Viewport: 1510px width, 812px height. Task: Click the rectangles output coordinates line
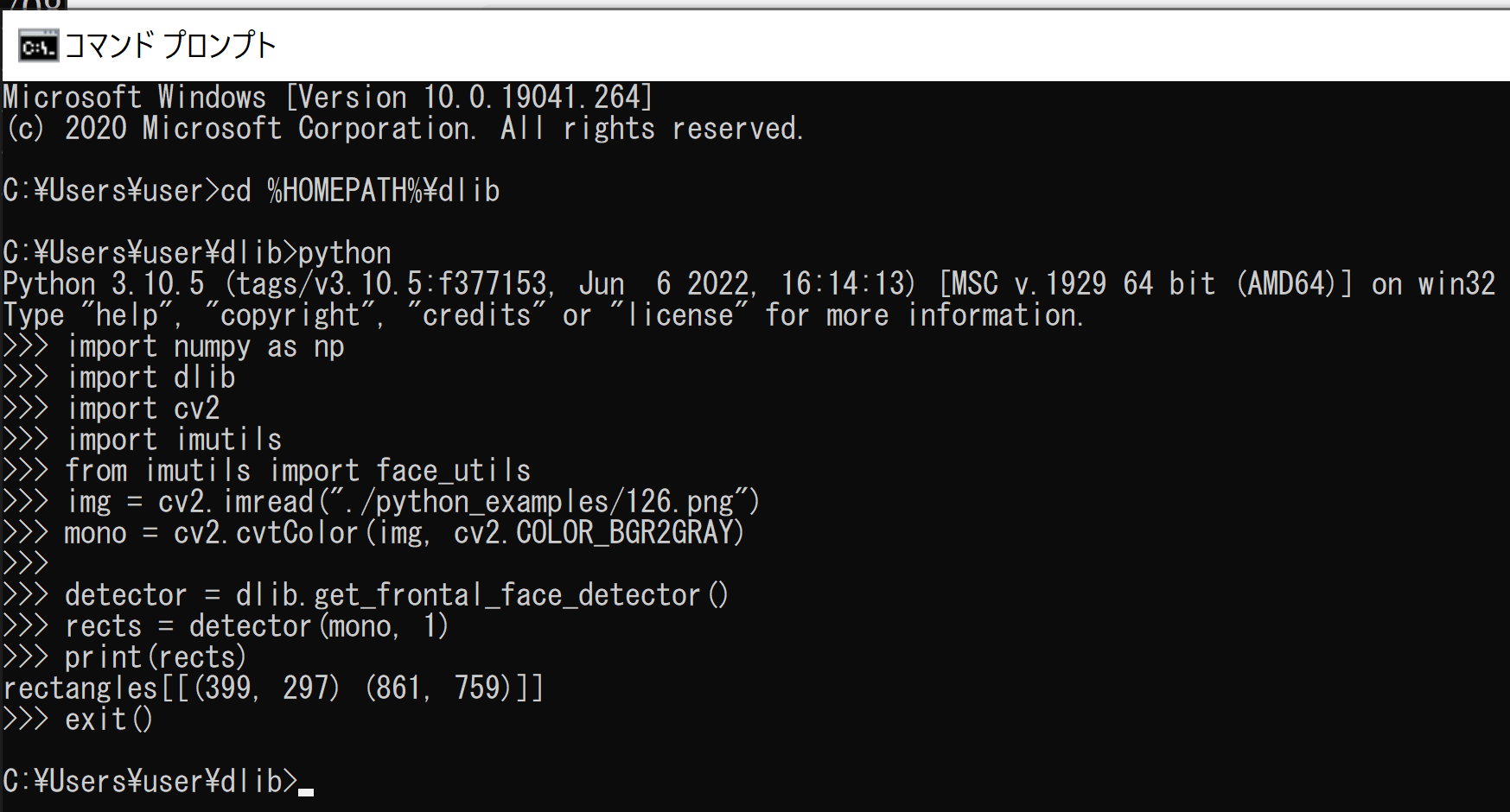coord(273,688)
